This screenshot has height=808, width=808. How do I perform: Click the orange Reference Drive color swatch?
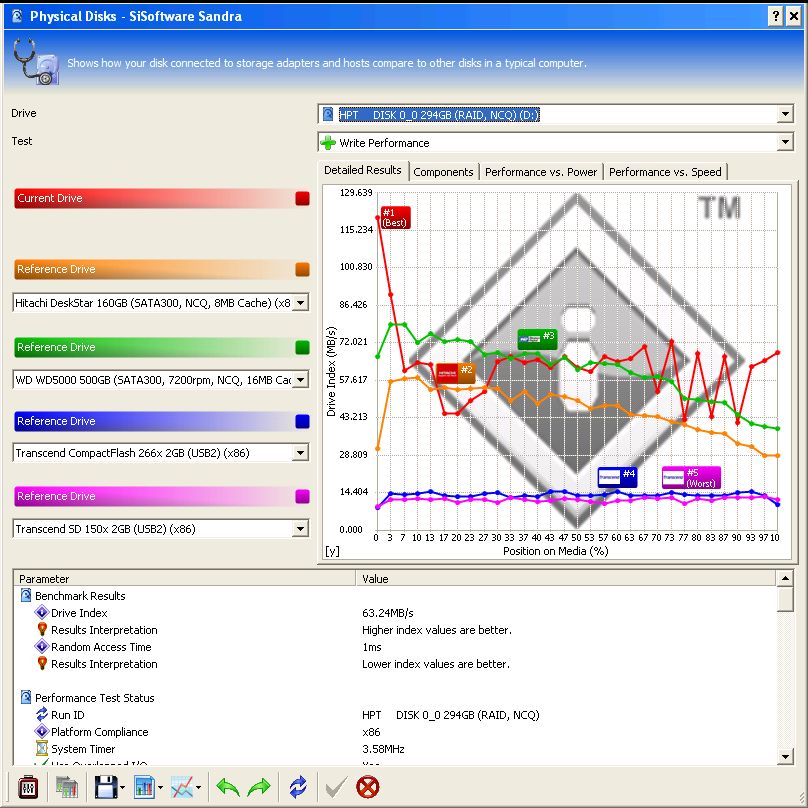[x=302, y=269]
